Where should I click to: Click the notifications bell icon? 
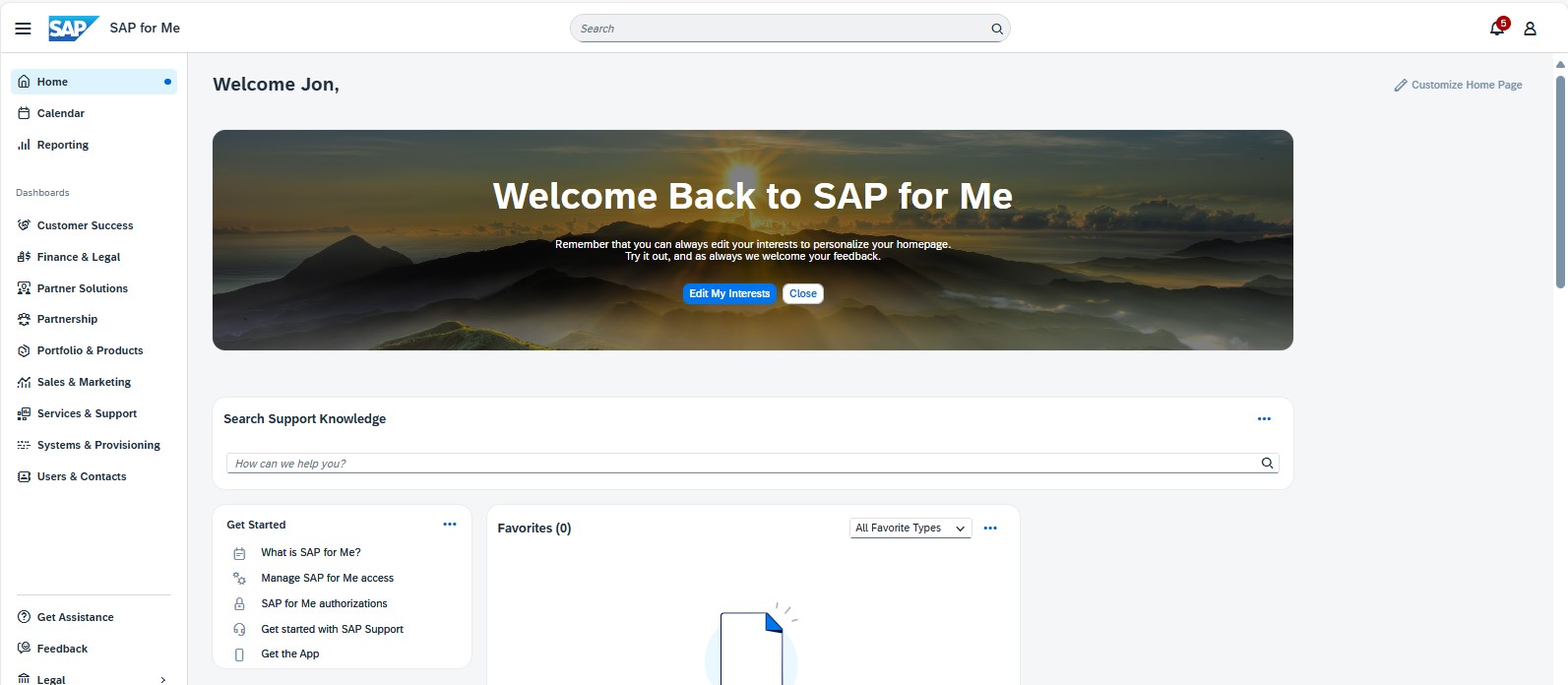[x=1496, y=29]
